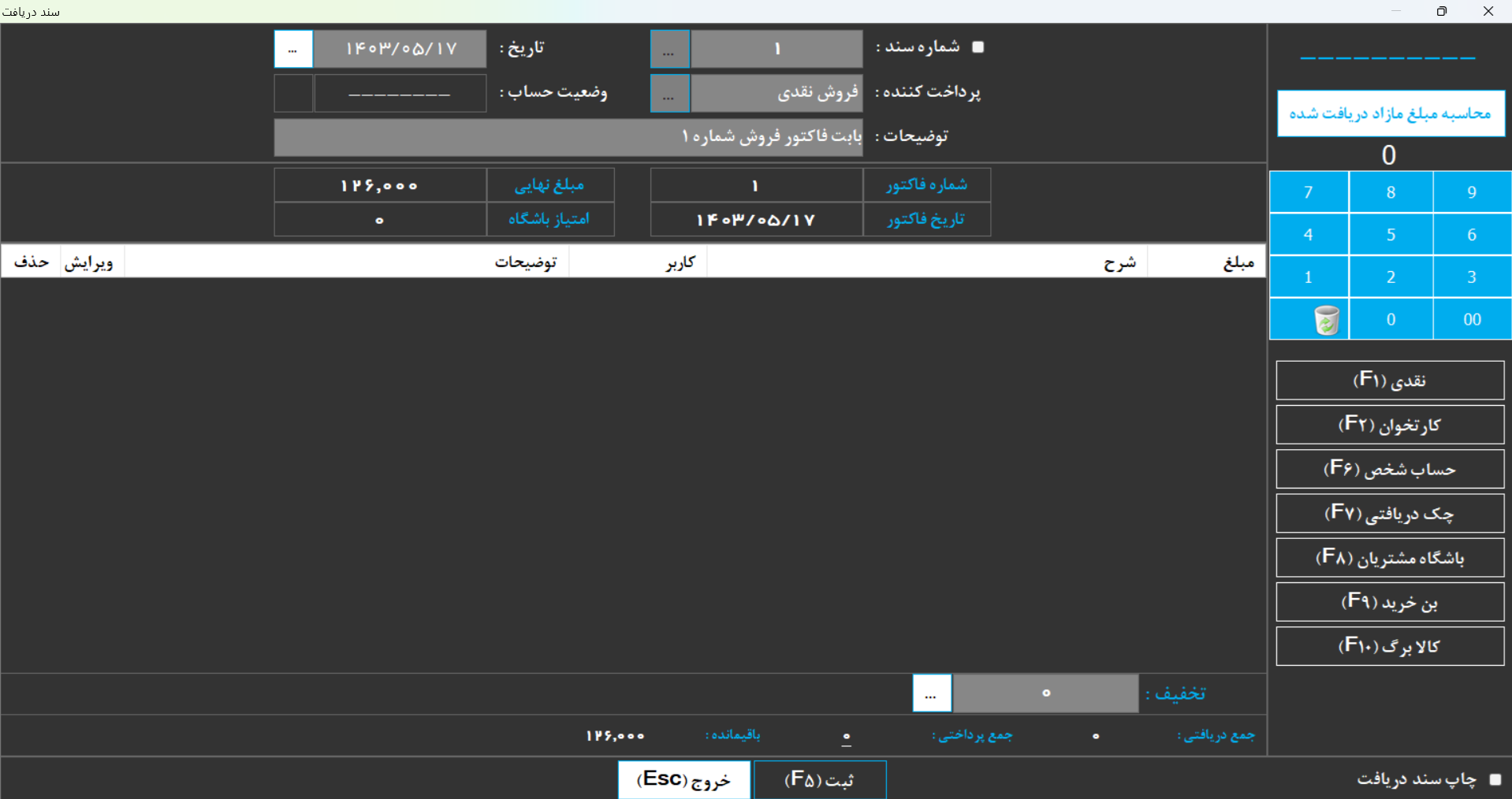The image size is (1512, 799).
Task: Click the تخفیف discount amount field
Action: pyautogui.click(x=1046, y=693)
